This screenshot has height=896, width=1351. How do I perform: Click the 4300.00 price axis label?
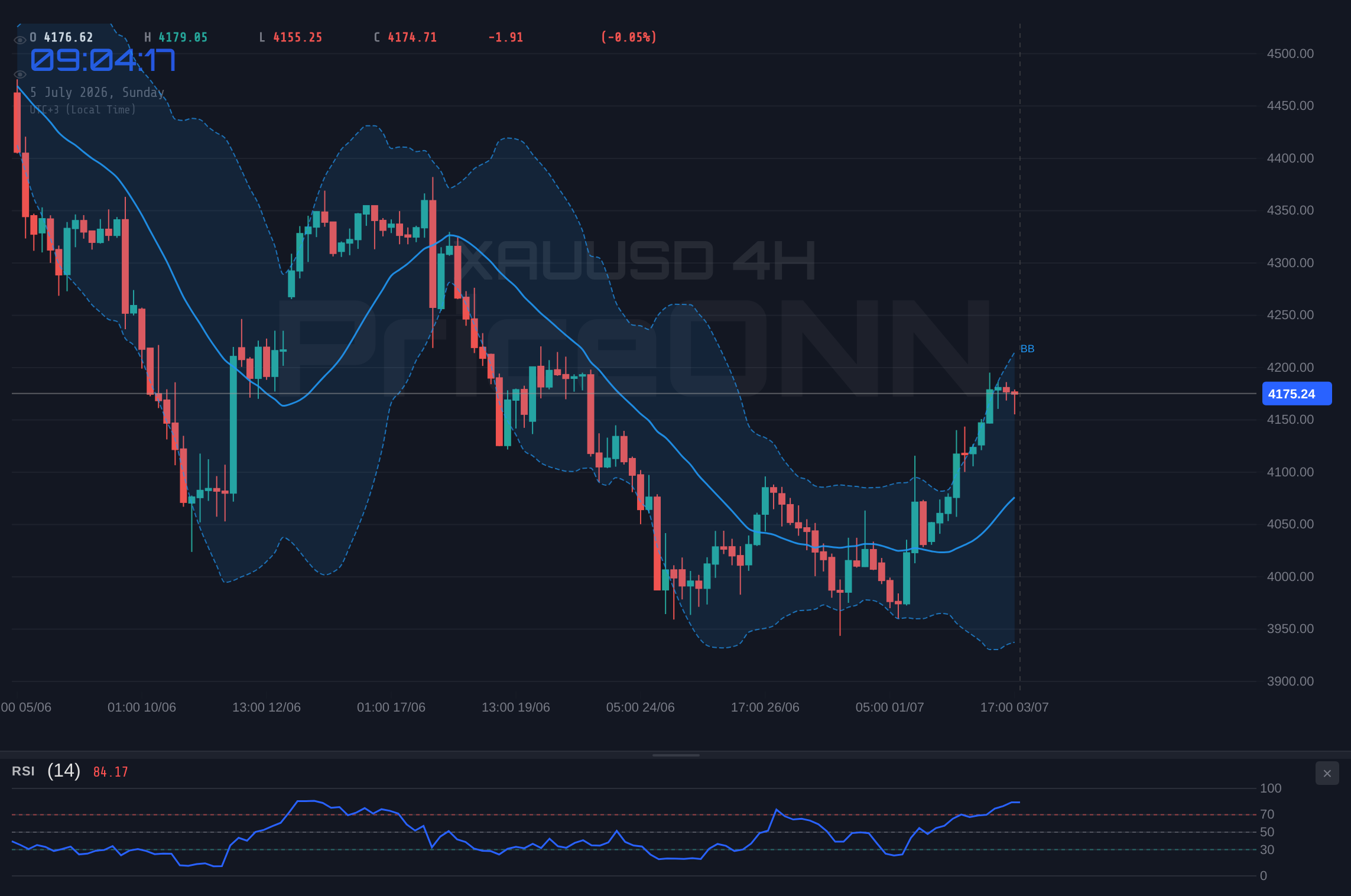click(1290, 263)
